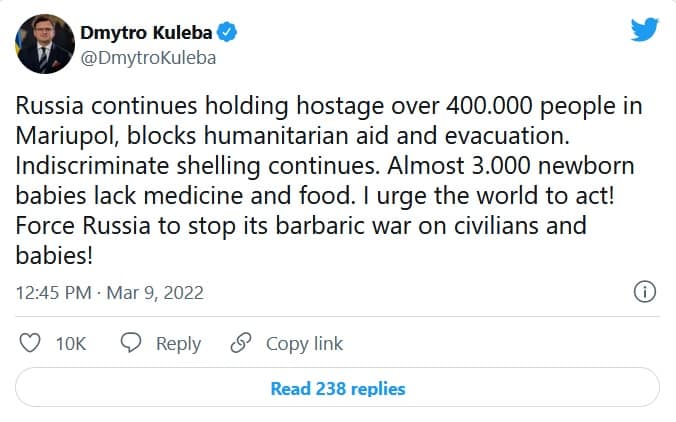
Task: Select the Reply text label
Action: 178,343
